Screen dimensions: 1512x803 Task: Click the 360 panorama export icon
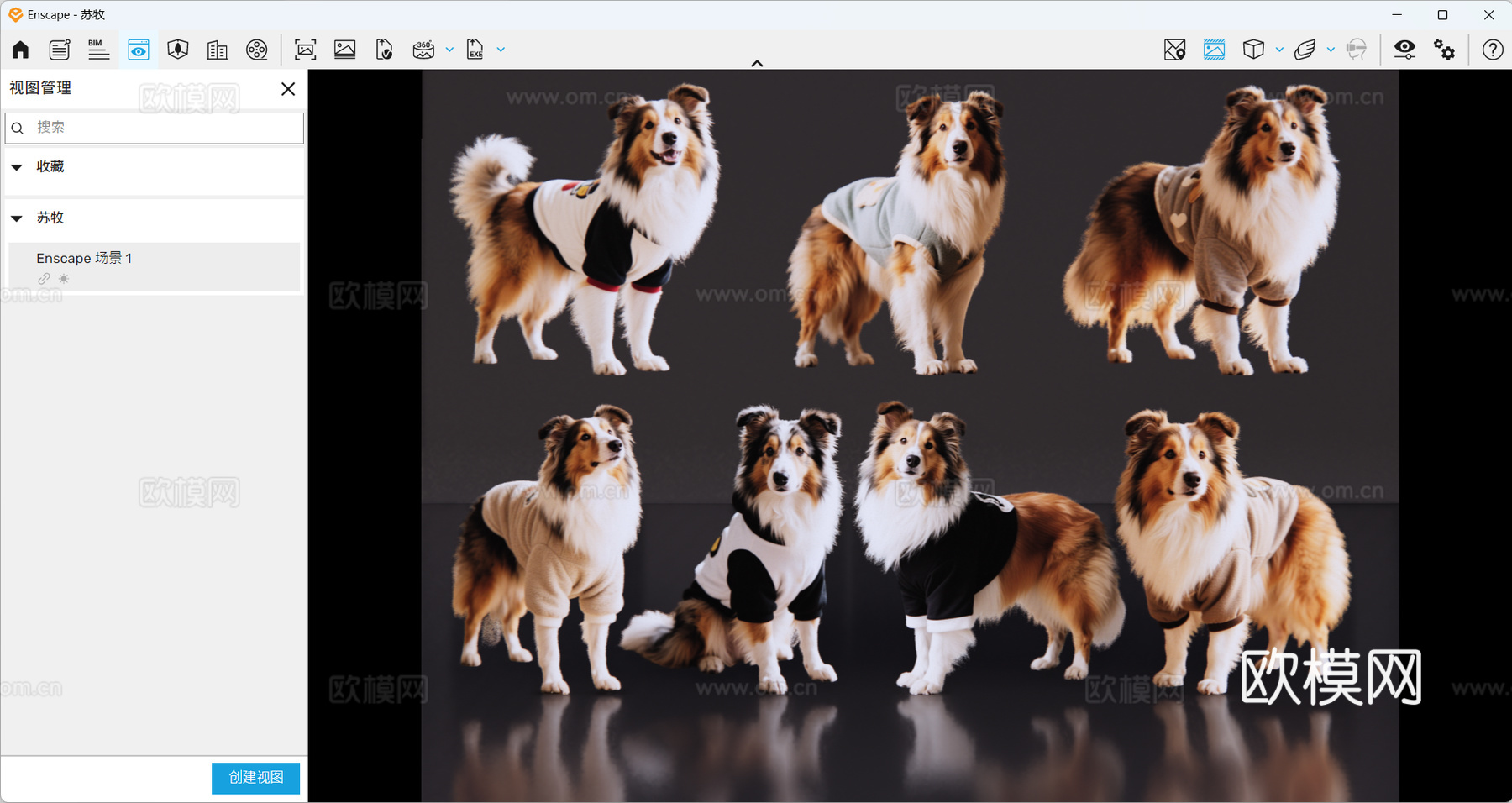(423, 50)
